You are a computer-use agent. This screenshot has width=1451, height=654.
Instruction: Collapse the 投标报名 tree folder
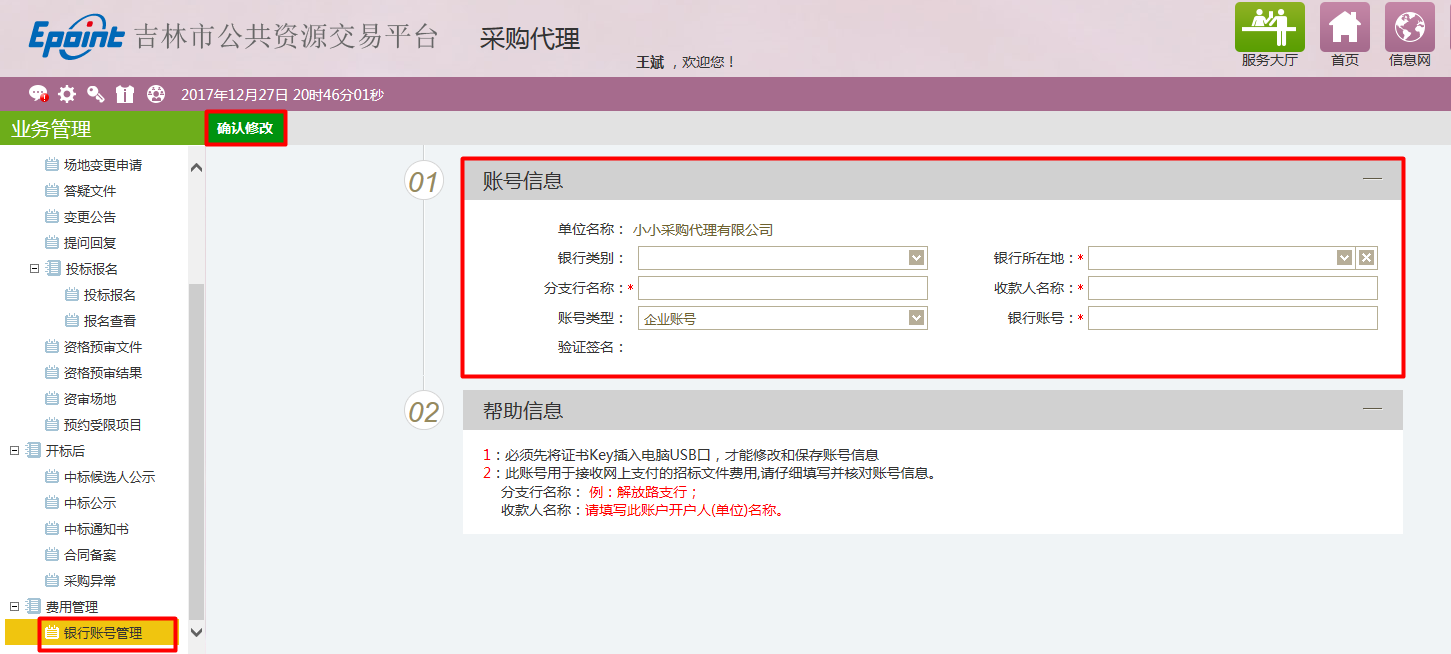click(34, 269)
